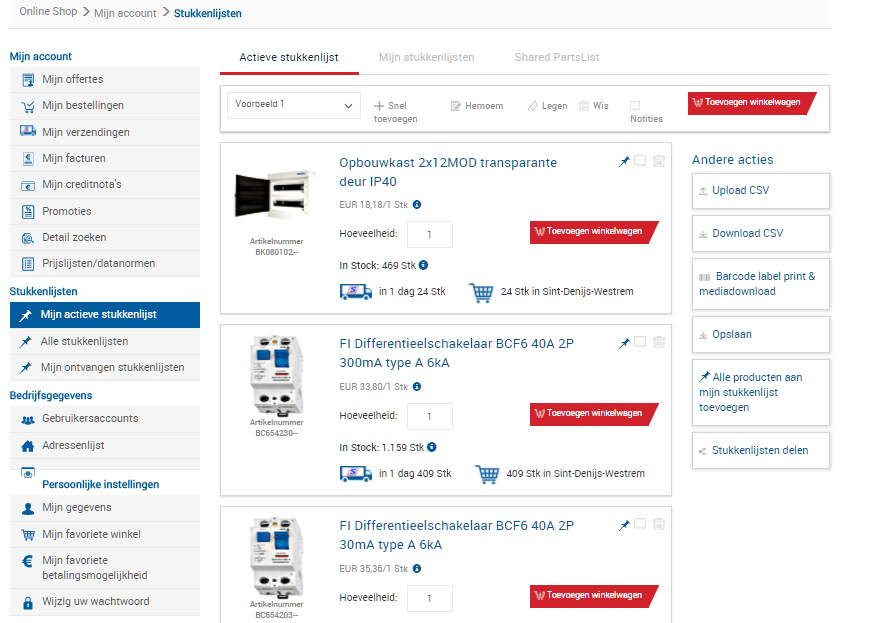Go to Online Shop breadcrumb
Image resolution: width=880 pixels, height=623 pixels.
48,11
